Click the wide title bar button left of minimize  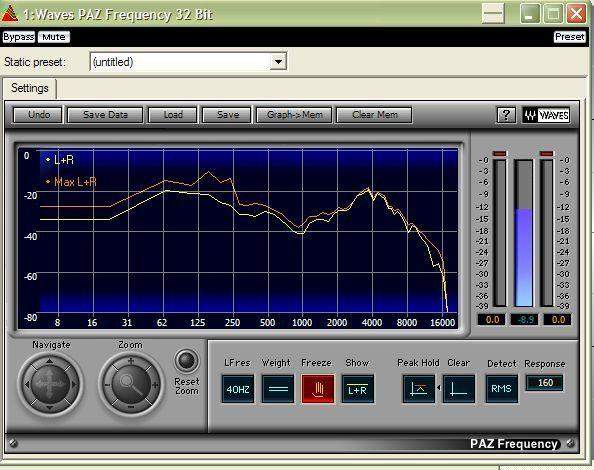pyautogui.click(x=493, y=14)
